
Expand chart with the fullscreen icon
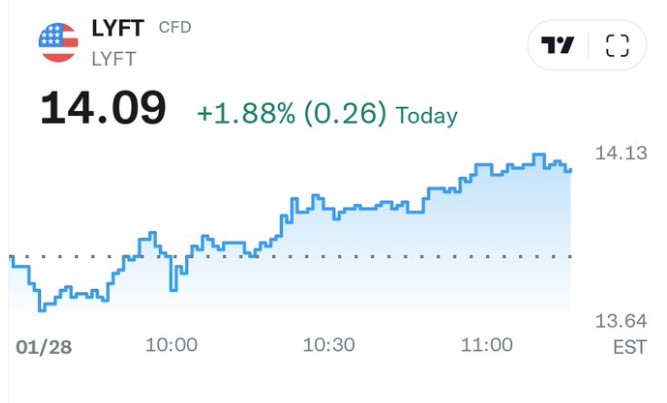[x=618, y=46]
